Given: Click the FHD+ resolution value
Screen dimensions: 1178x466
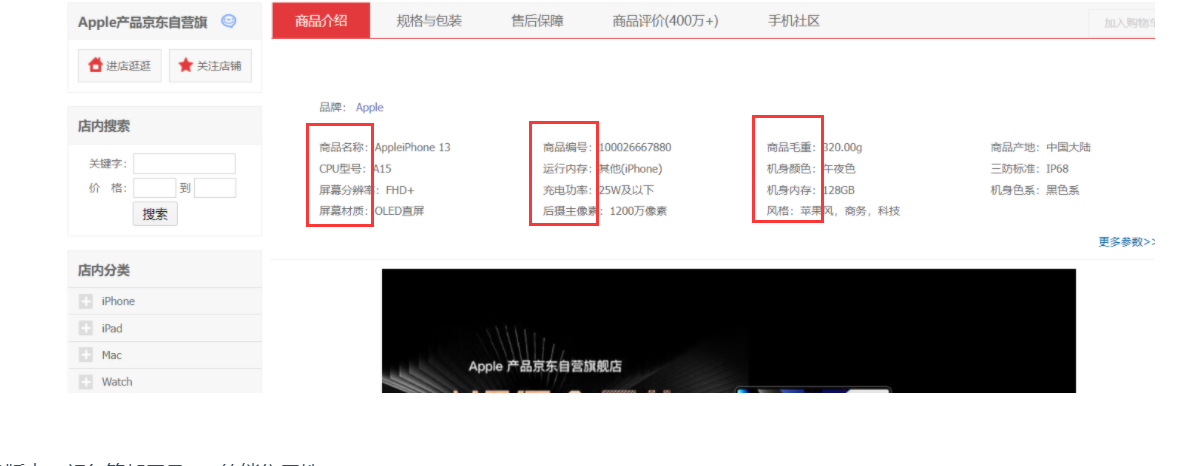Looking at the screenshot, I should coord(400,190).
